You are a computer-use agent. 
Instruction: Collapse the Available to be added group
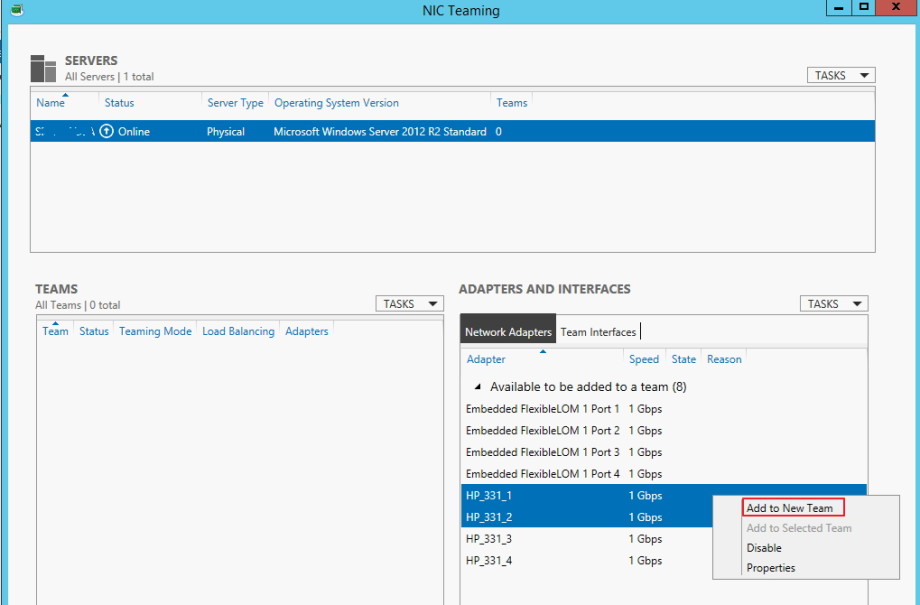pyautogui.click(x=477, y=386)
